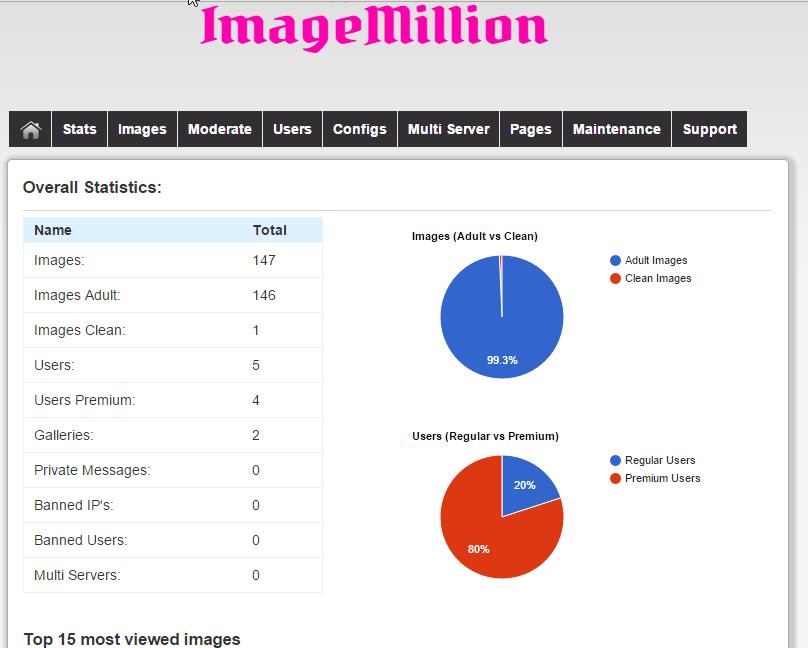Select the 'Images:' row label
This screenshot has height=648, width=808.
pyautogui.click(x=59, y=260)
